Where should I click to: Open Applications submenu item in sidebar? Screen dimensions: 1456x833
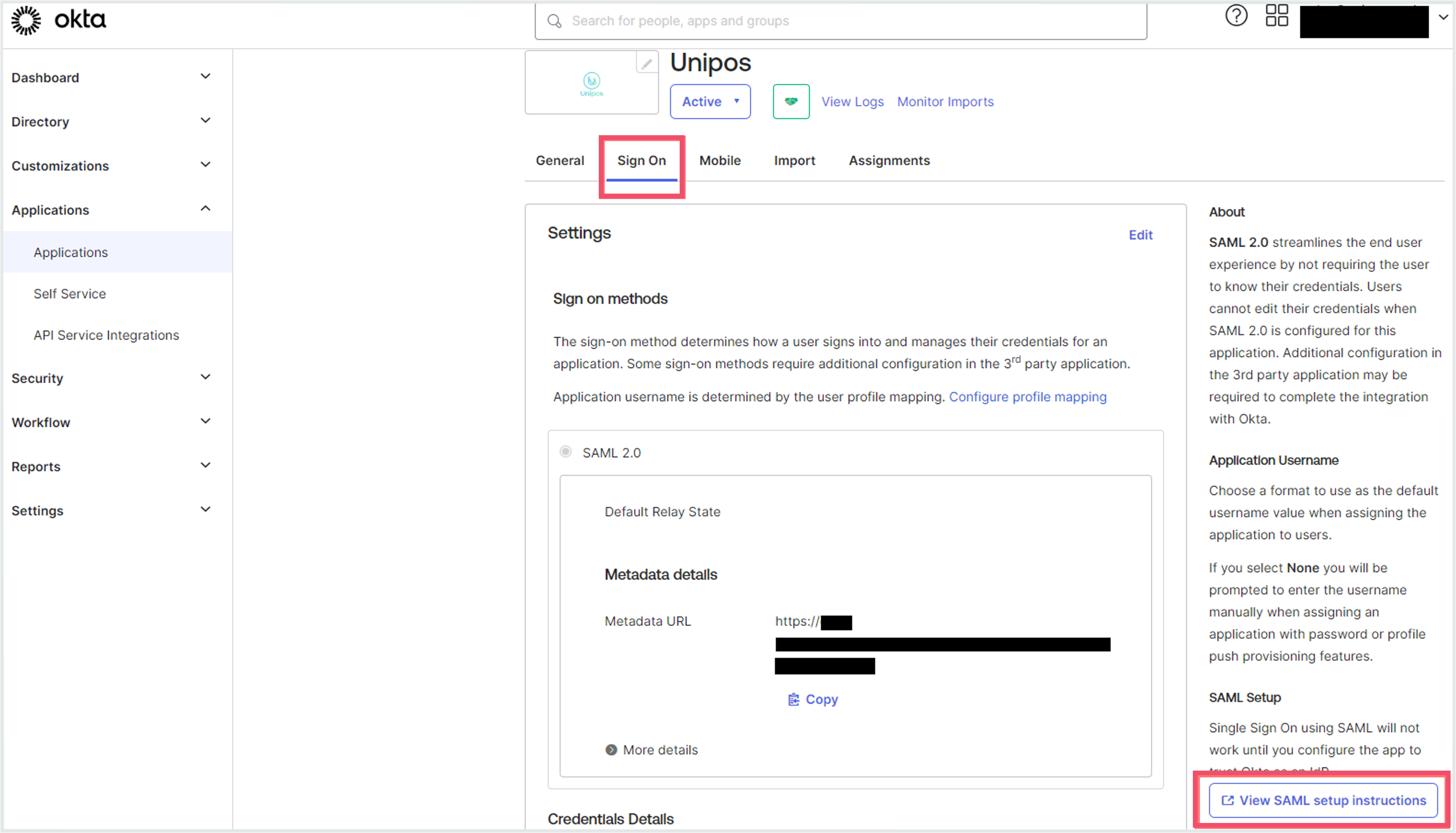(x=118, y=252)
